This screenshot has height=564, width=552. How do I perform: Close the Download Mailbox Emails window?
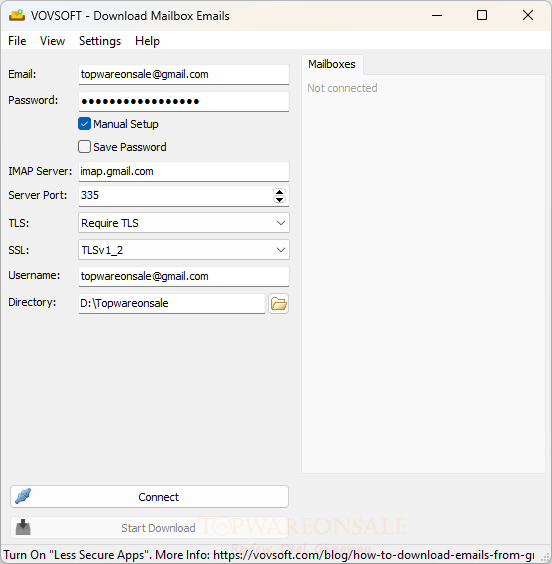(528, 15)
